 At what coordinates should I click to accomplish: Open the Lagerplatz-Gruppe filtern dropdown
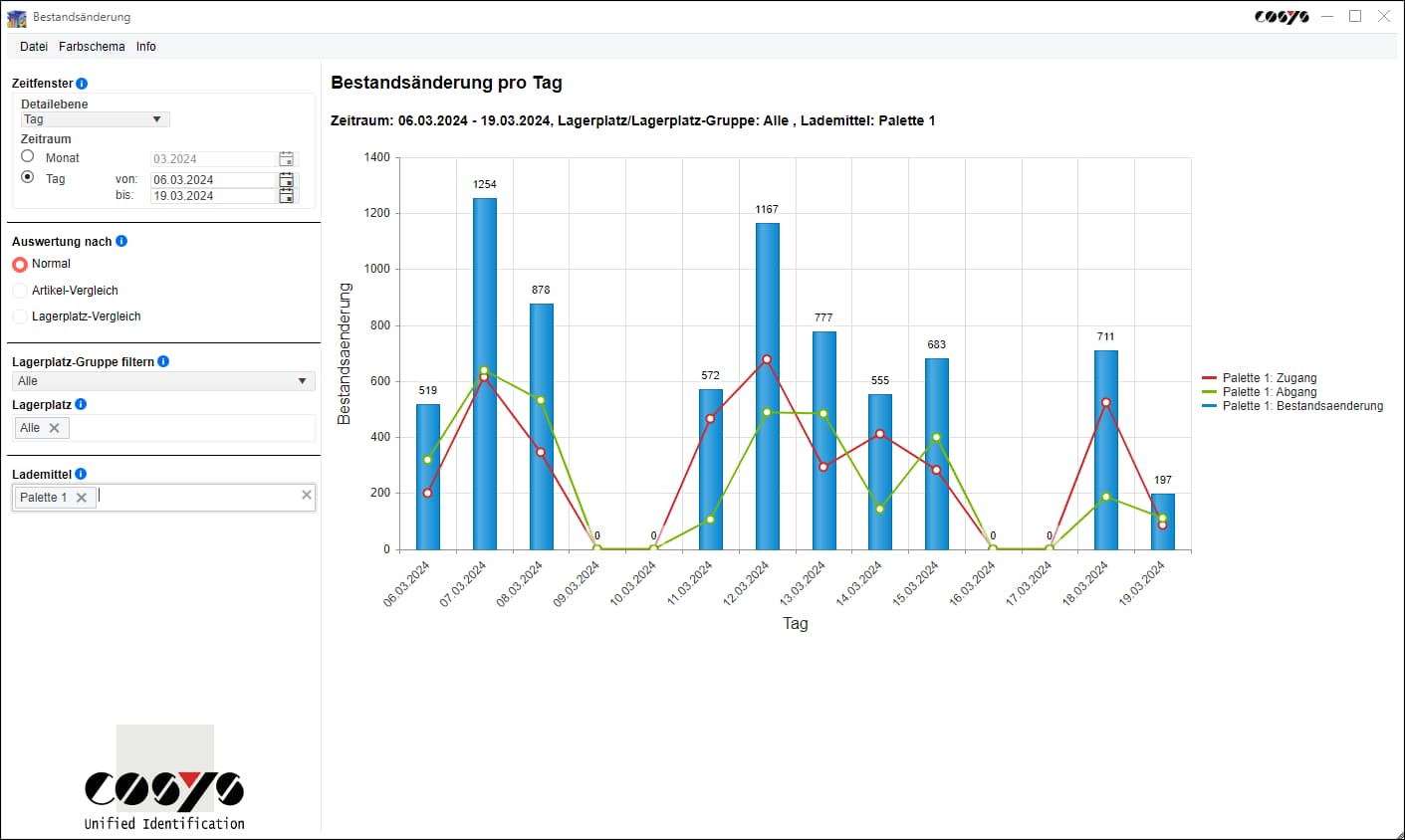pos(163,381)
